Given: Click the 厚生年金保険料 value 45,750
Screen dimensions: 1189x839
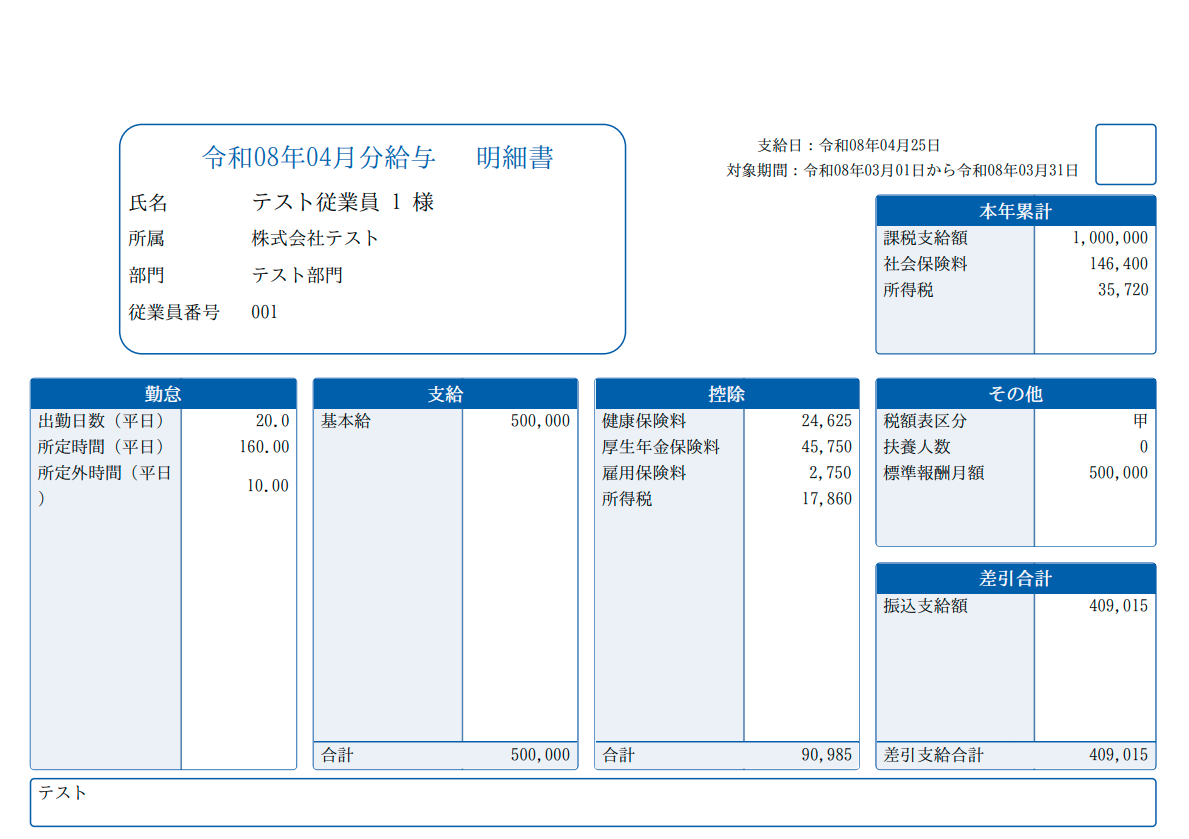Looking at the screenshot, I should click(826, 447).
